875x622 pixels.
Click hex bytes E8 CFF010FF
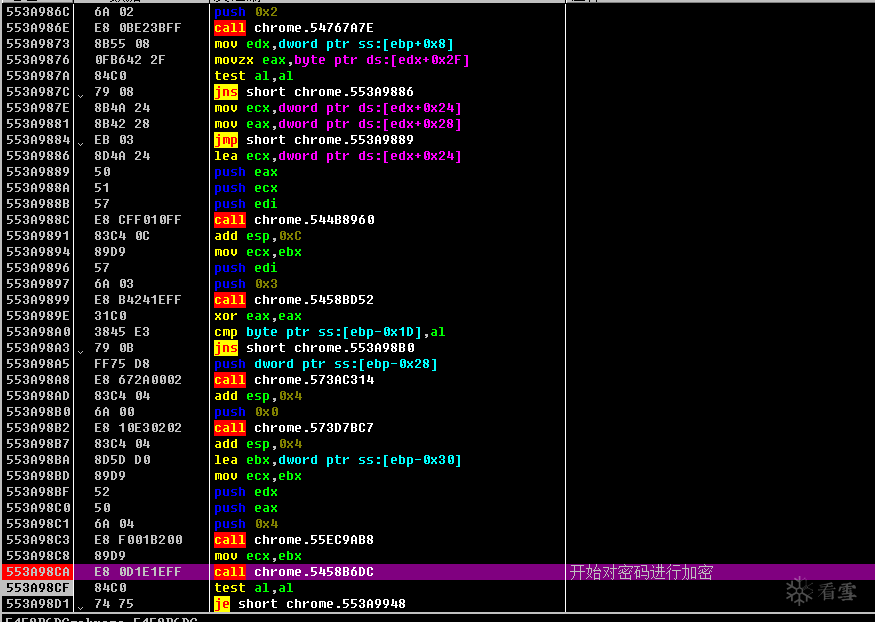tap(138, 220)
